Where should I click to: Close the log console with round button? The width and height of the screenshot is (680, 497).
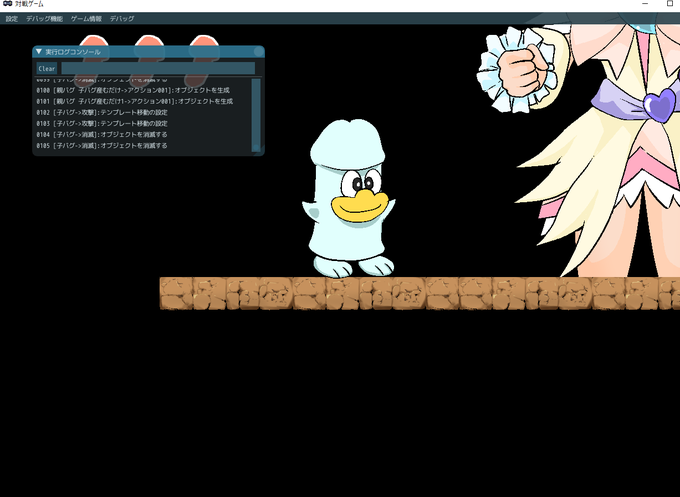tap(258, 52)
